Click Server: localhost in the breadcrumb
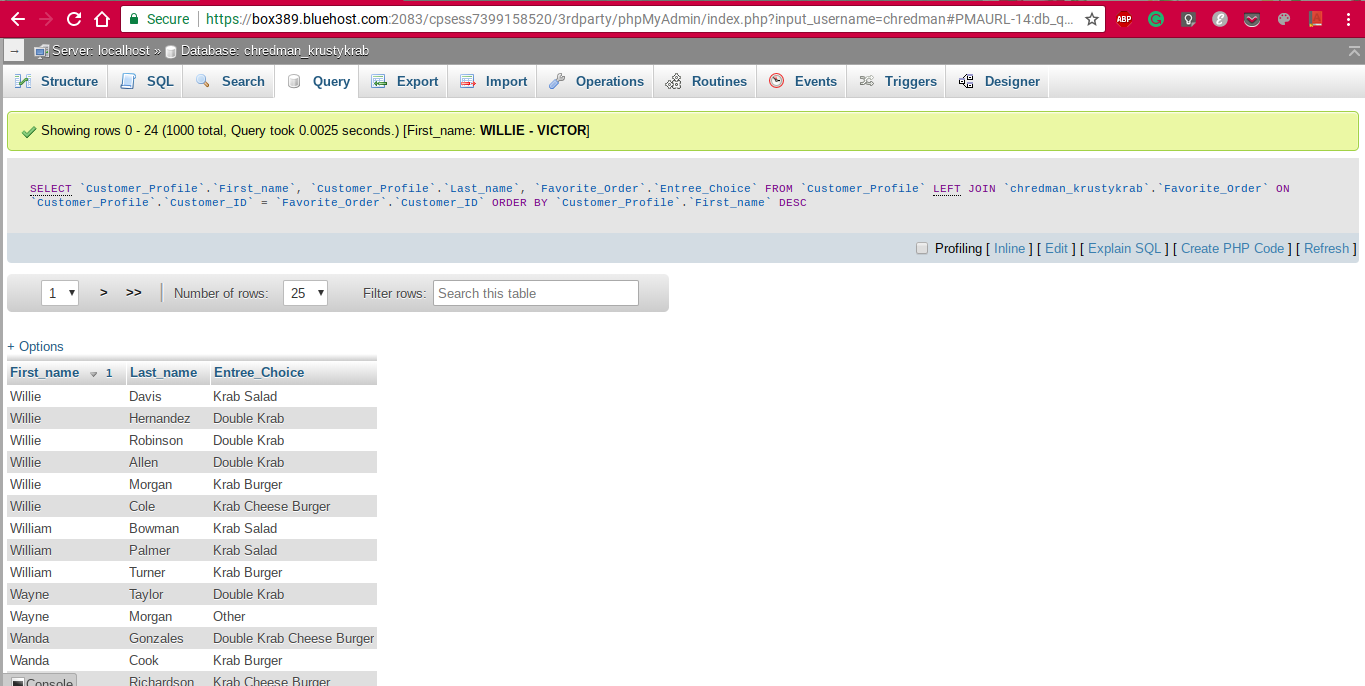1365x686 pixels. pos(100,51)
